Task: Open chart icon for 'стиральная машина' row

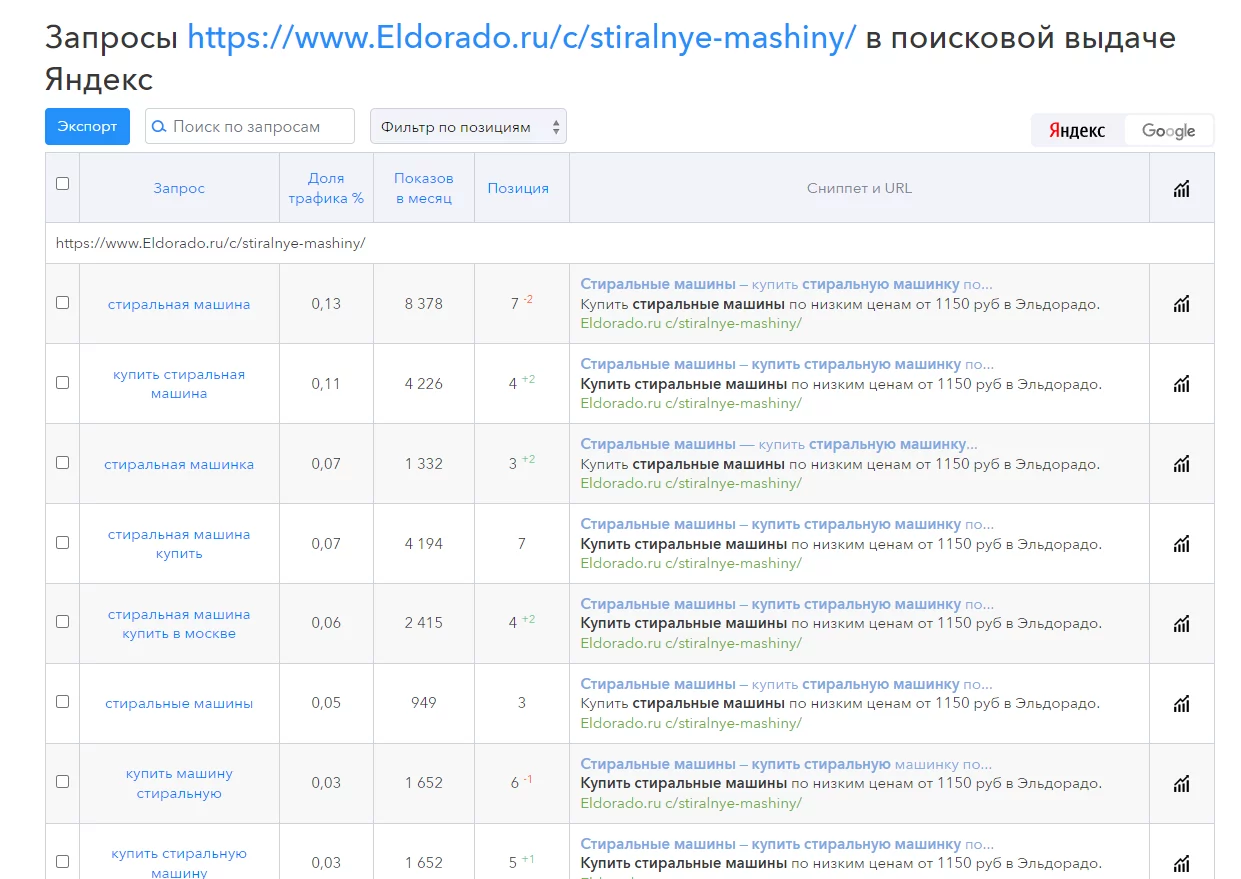Action: [x=1181, y=303]
